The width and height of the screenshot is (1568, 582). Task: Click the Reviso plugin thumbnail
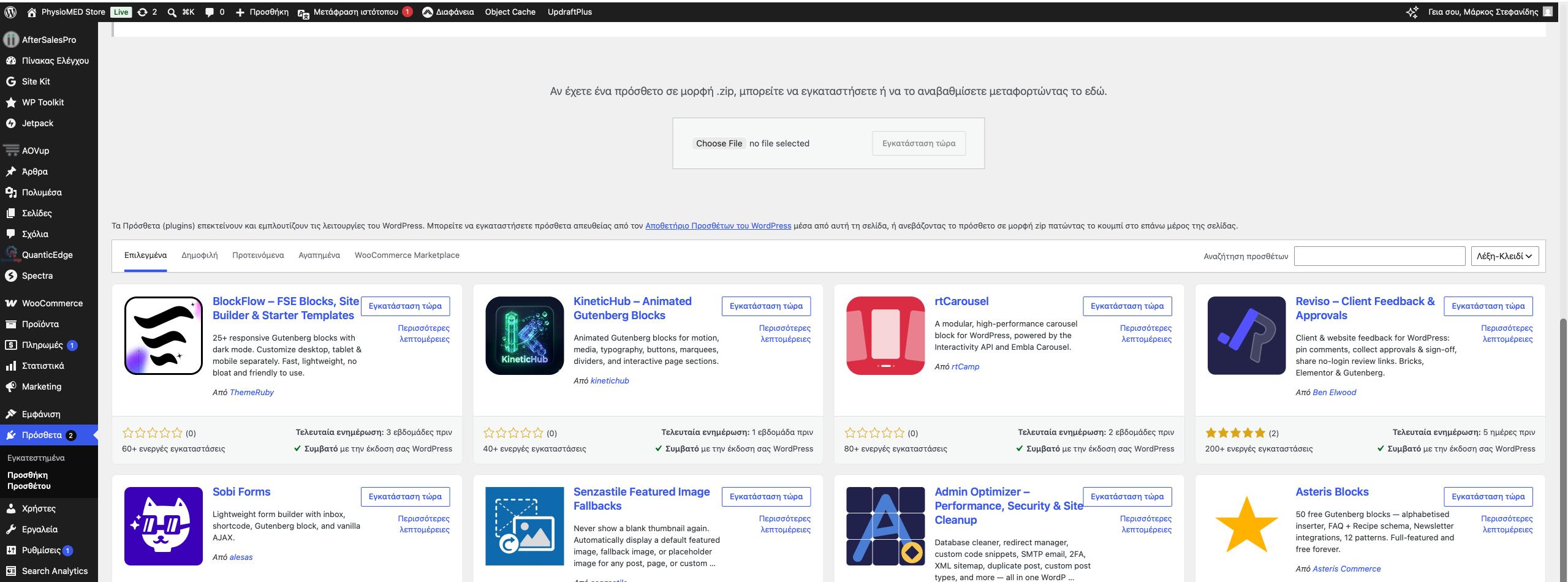1246,336
